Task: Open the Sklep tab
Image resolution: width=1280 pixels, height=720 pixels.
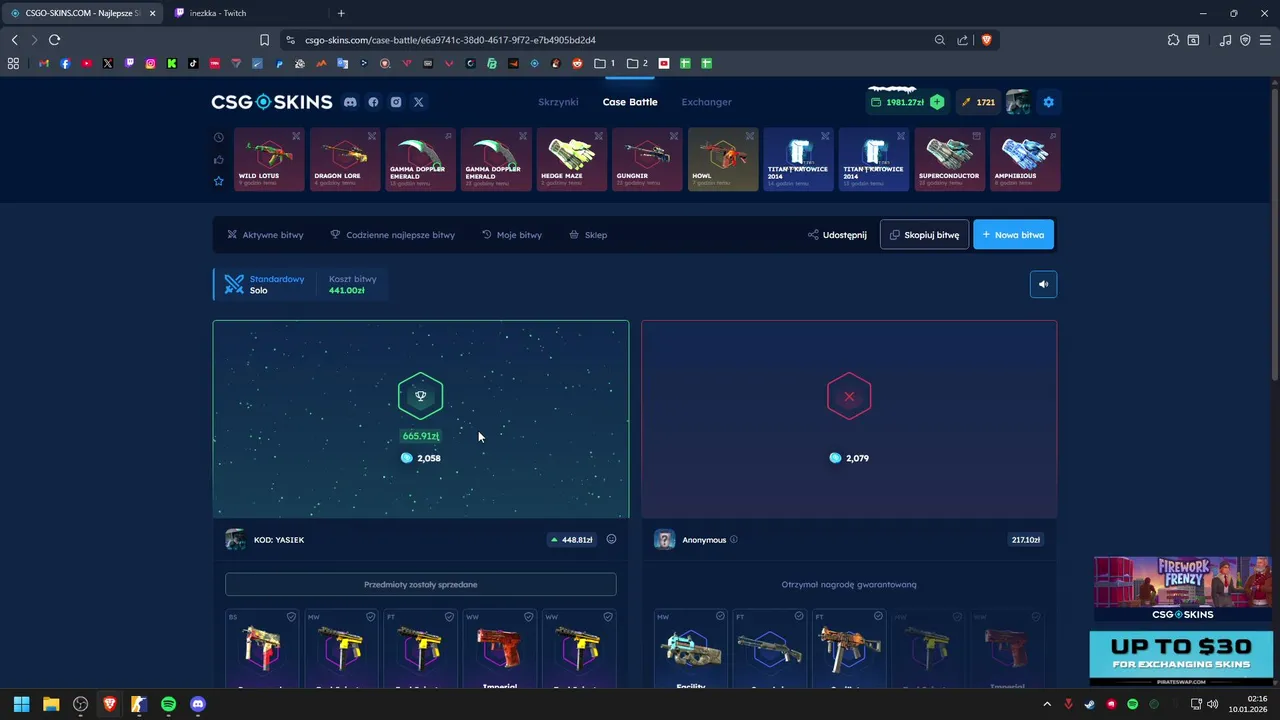Action: tap(588, 235)
